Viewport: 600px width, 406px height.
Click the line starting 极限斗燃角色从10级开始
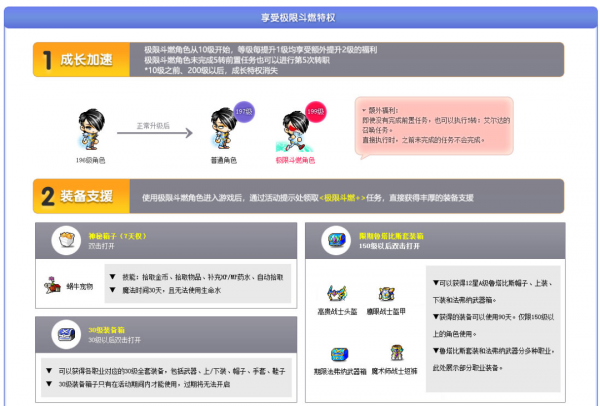pyautogui.click(x=261, y=50)
